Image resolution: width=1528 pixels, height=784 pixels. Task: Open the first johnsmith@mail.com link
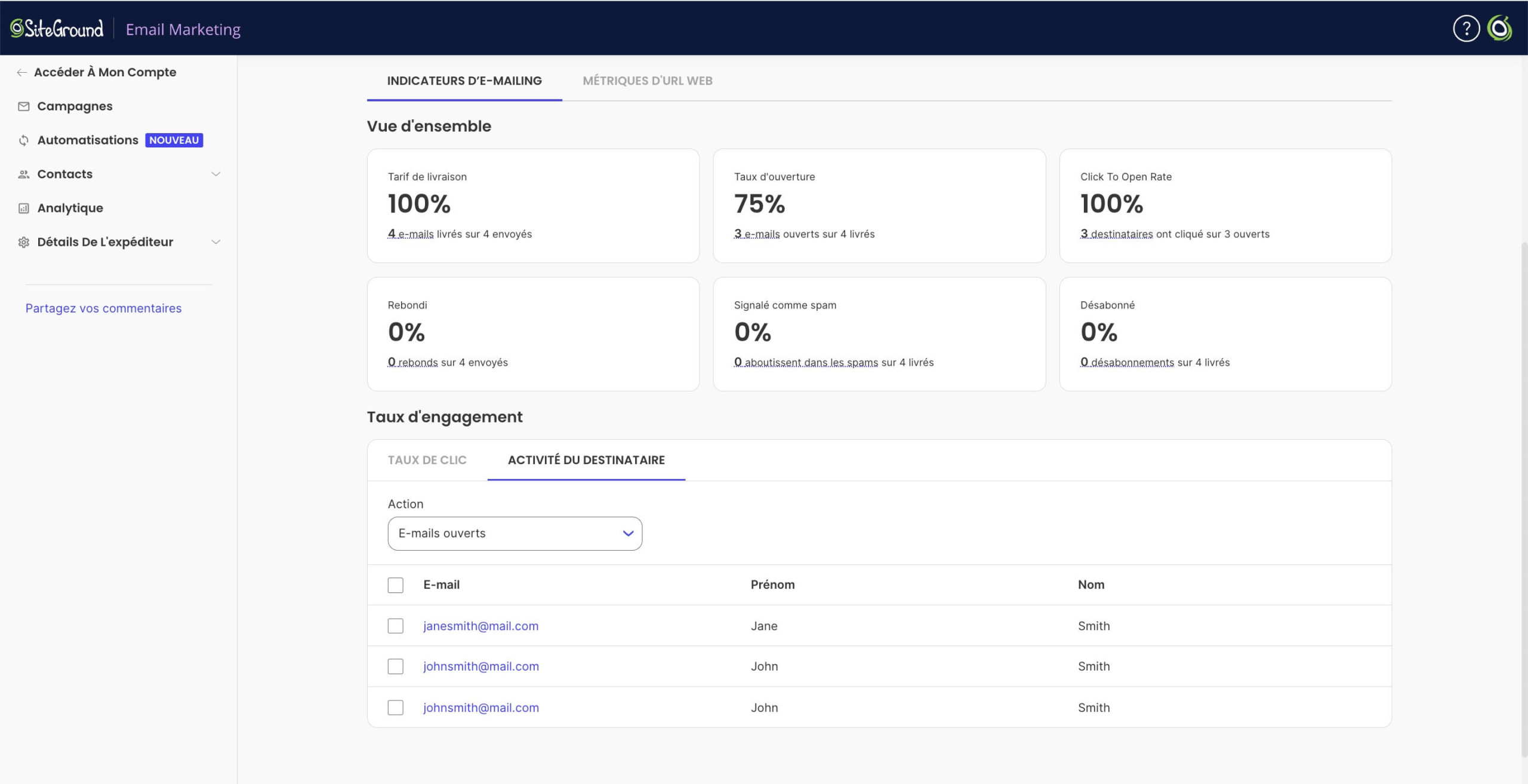[480, 666]
